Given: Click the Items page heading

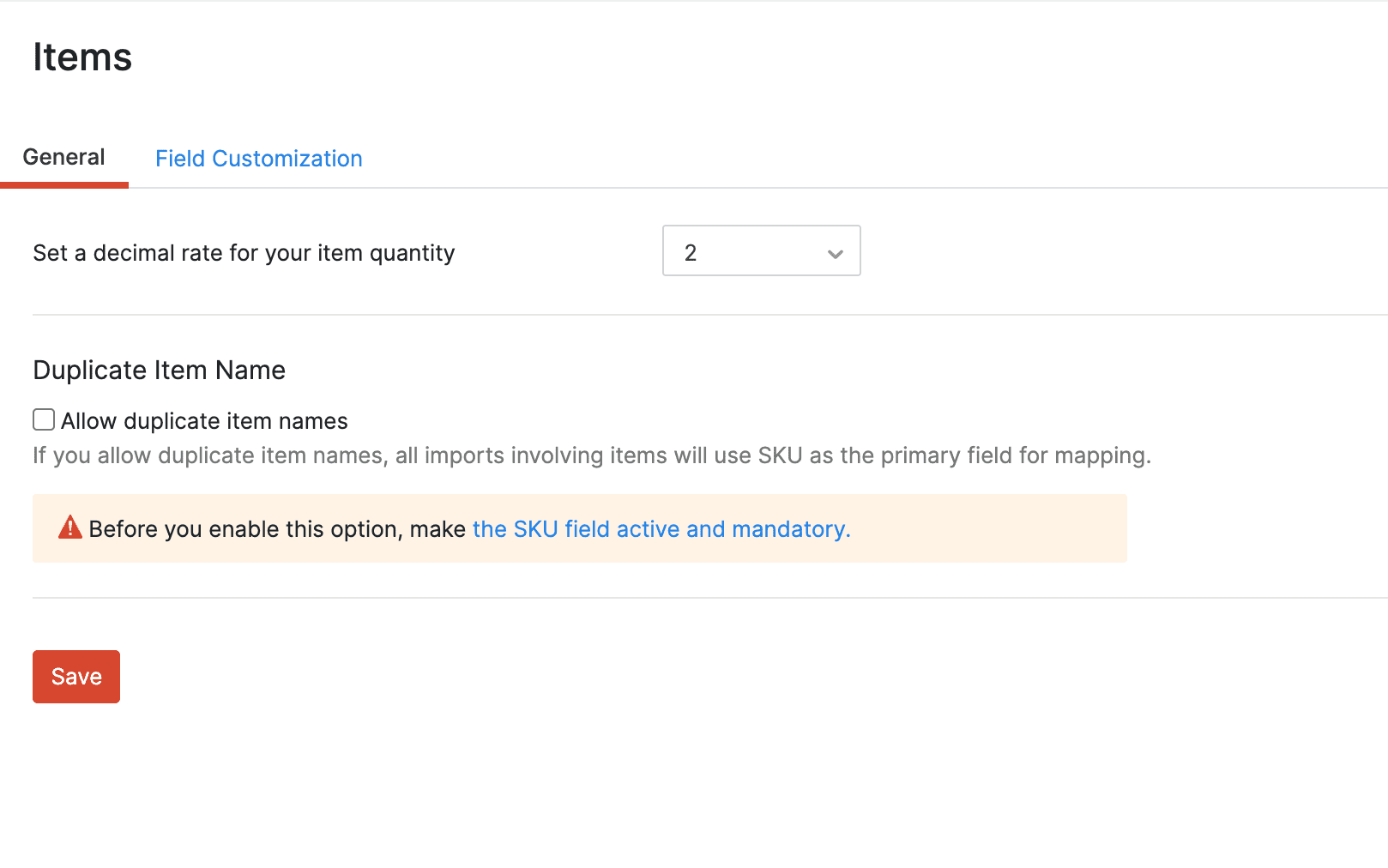Looking at the screenshot, I should [x=82, y=57].
